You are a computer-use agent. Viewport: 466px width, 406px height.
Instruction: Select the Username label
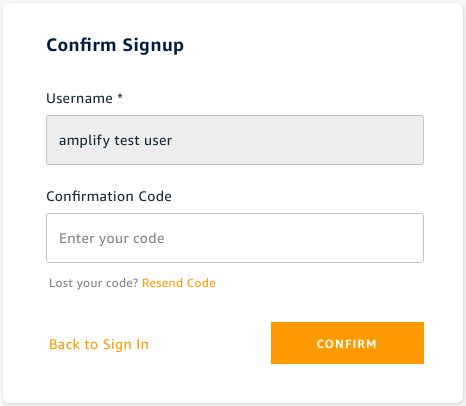coord(79,98)
